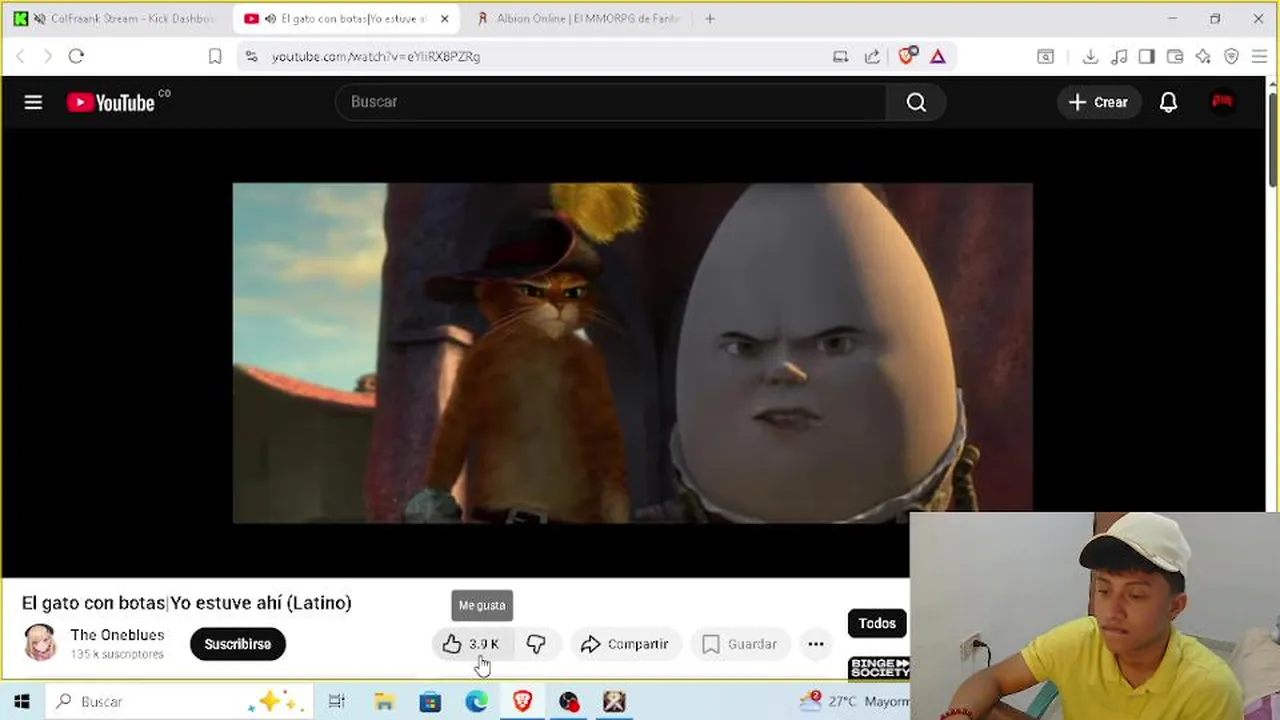Open the Windows Start menu
This screenshot has height=720, width=1280.
[22, 702]
